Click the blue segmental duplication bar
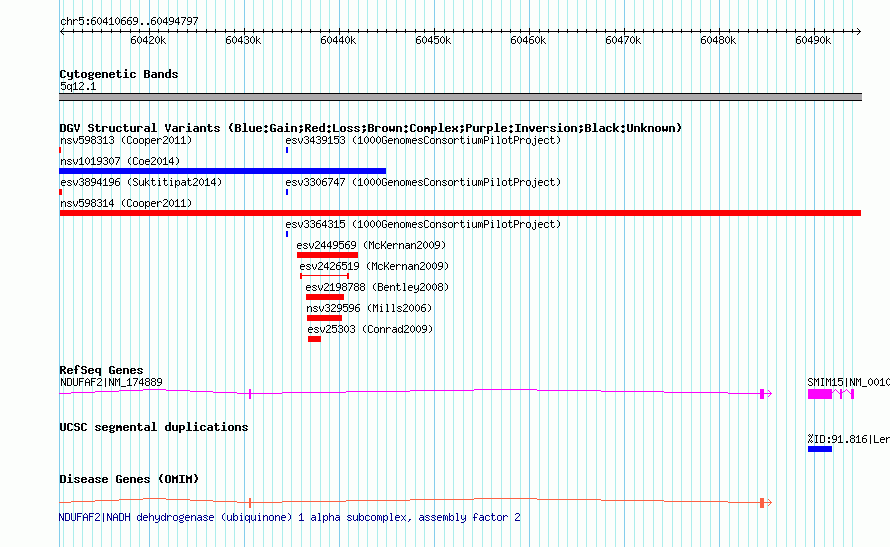The image size is (890, 547). click(820, 449)
